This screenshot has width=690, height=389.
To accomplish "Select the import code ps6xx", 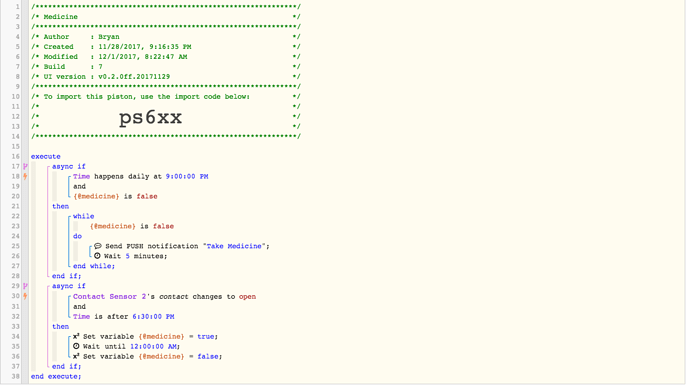I will coord(150,117).
